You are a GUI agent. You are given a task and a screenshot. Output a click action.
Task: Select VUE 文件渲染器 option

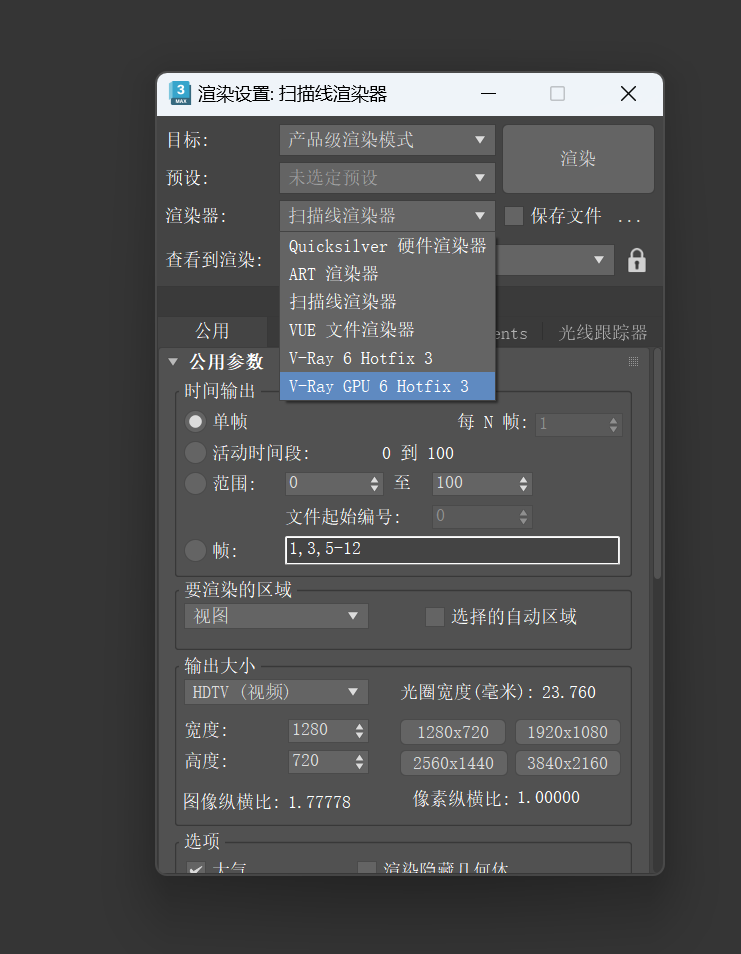(x=388, y=330)
